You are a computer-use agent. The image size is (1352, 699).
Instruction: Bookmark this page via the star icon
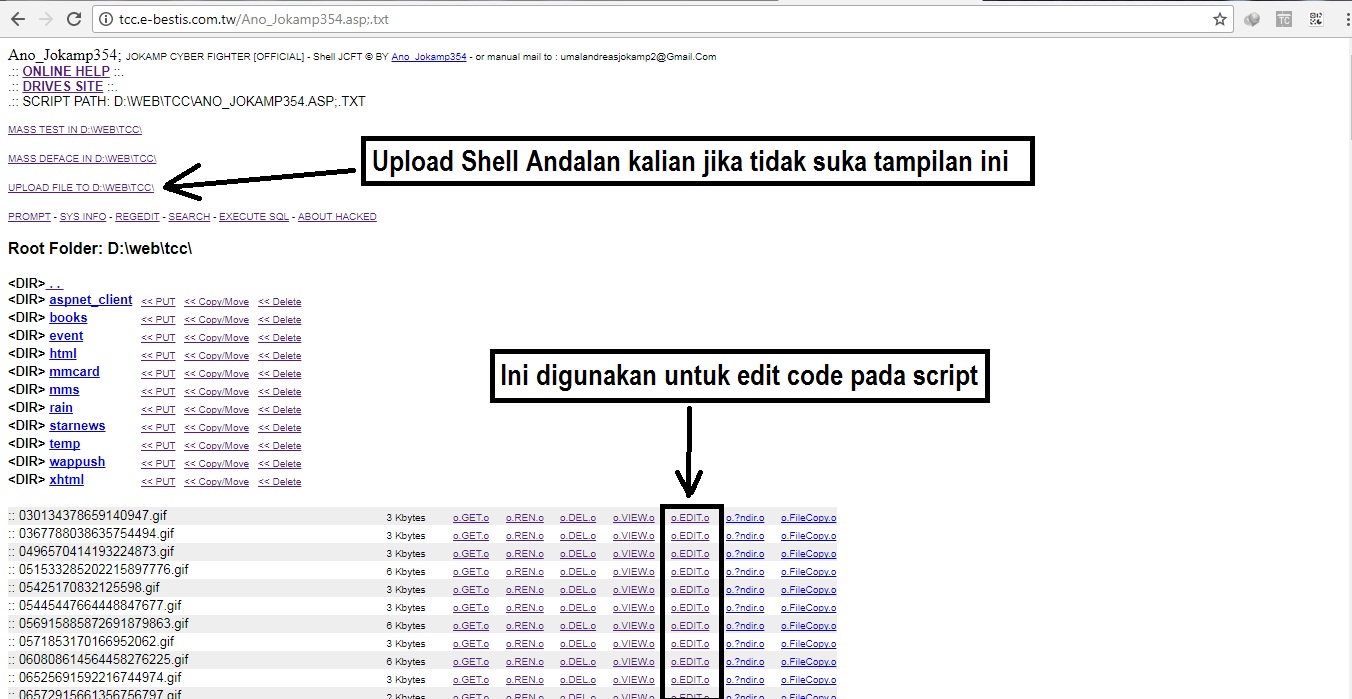point(1219,18)
